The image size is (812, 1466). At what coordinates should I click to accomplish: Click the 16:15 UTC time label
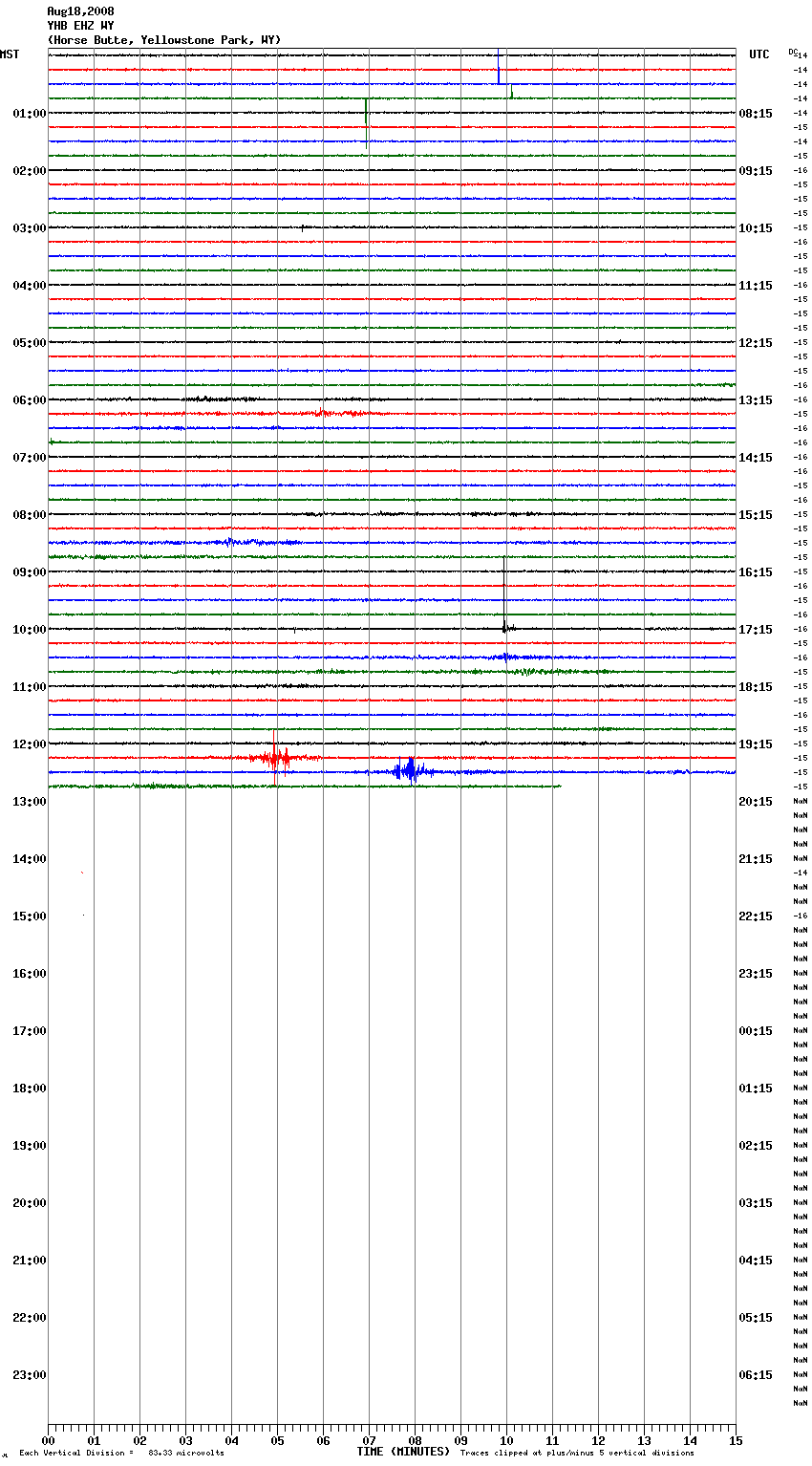click(x=756, y=572)
